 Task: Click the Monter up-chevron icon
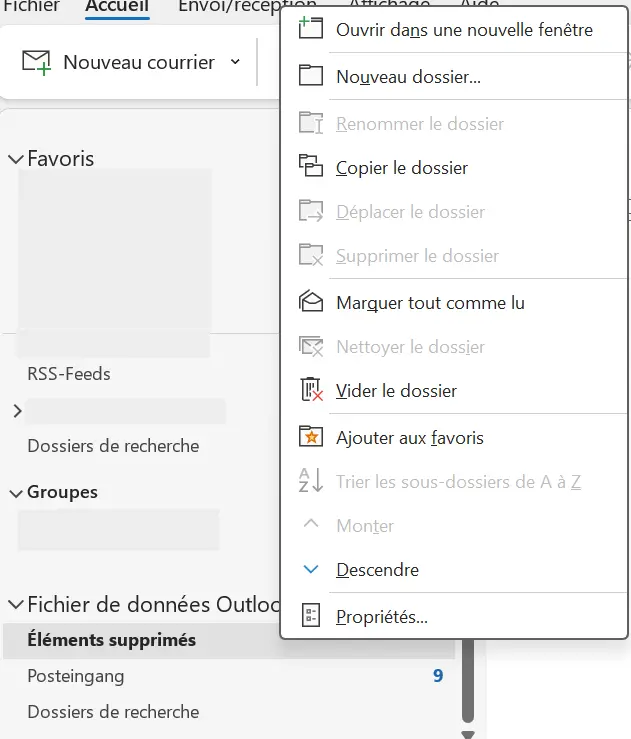click(x=311, y=523)
